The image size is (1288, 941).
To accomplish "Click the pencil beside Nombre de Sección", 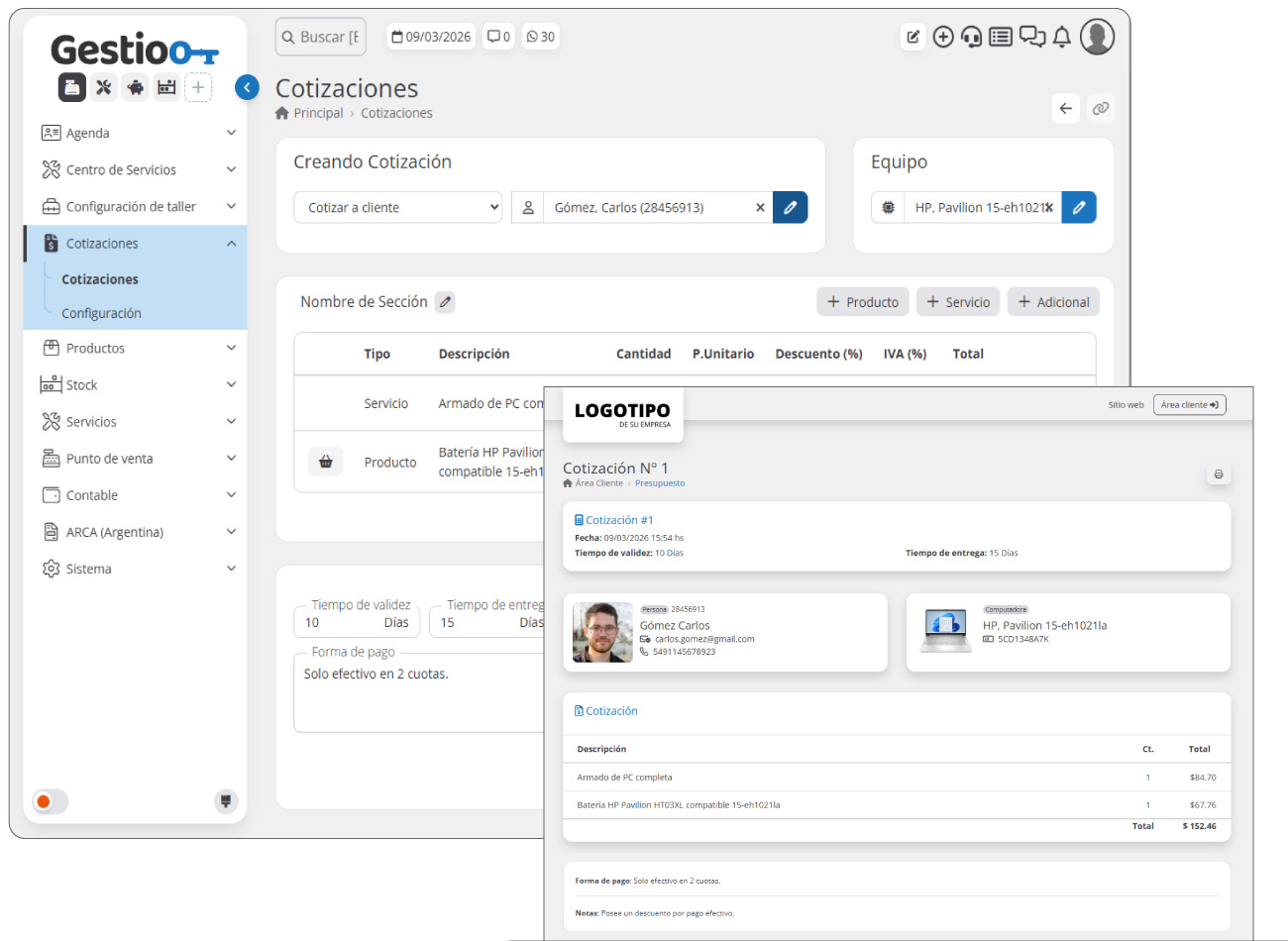I will click(x=446, y=302).
